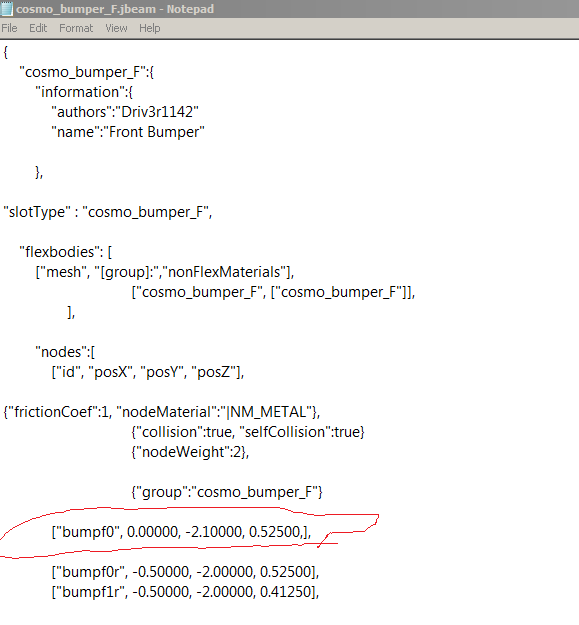579x625 pixels.
Task: Click the "nodes":[ line
Action: coord(65,352)
